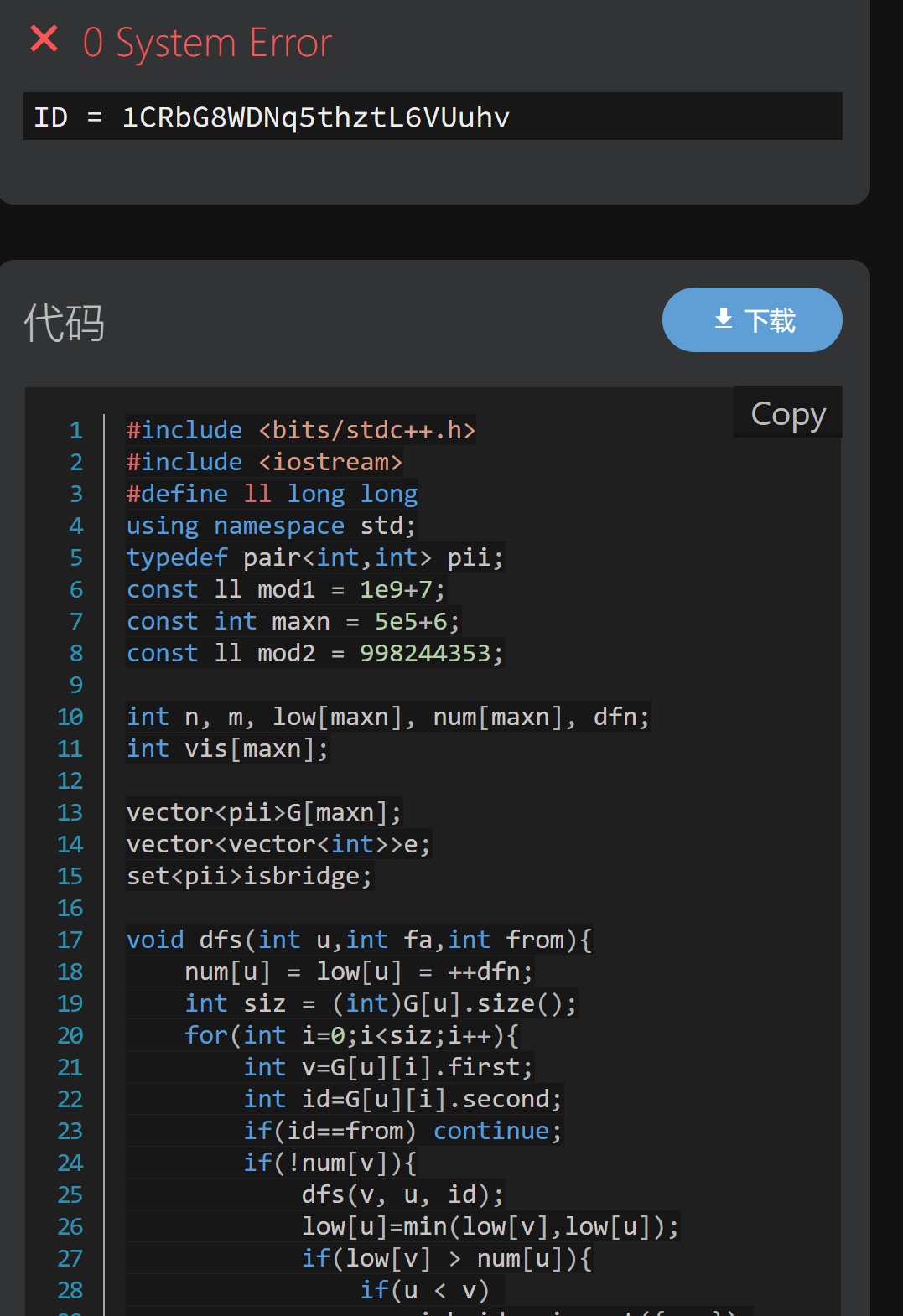Screen dimensions: 903x1316
Task: Click the 'low[u]=min(low[v],low[u]);' statement
Action: [x=490, y=1227]
